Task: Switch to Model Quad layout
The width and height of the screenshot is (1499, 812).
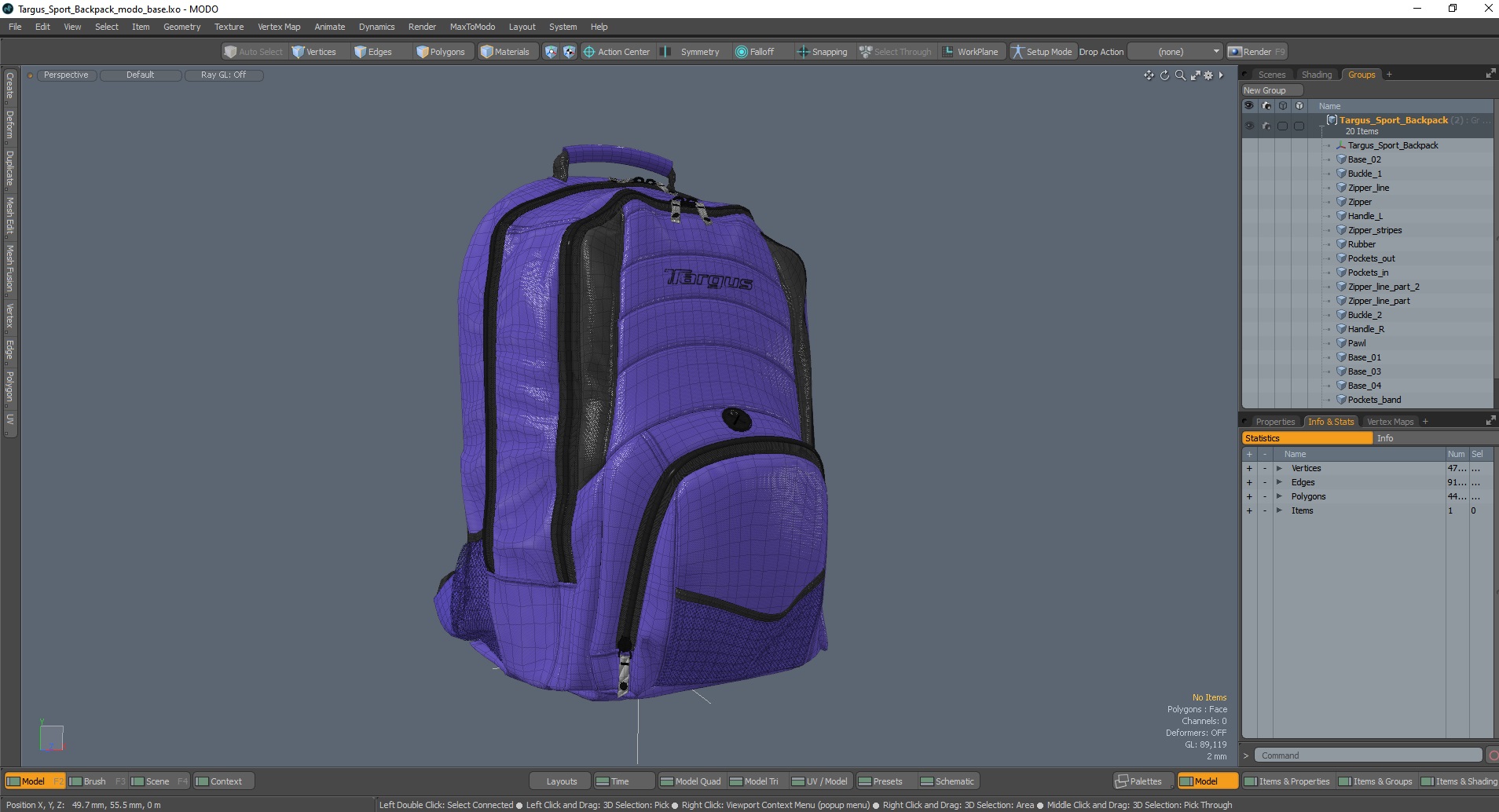Action: [691, 781]
